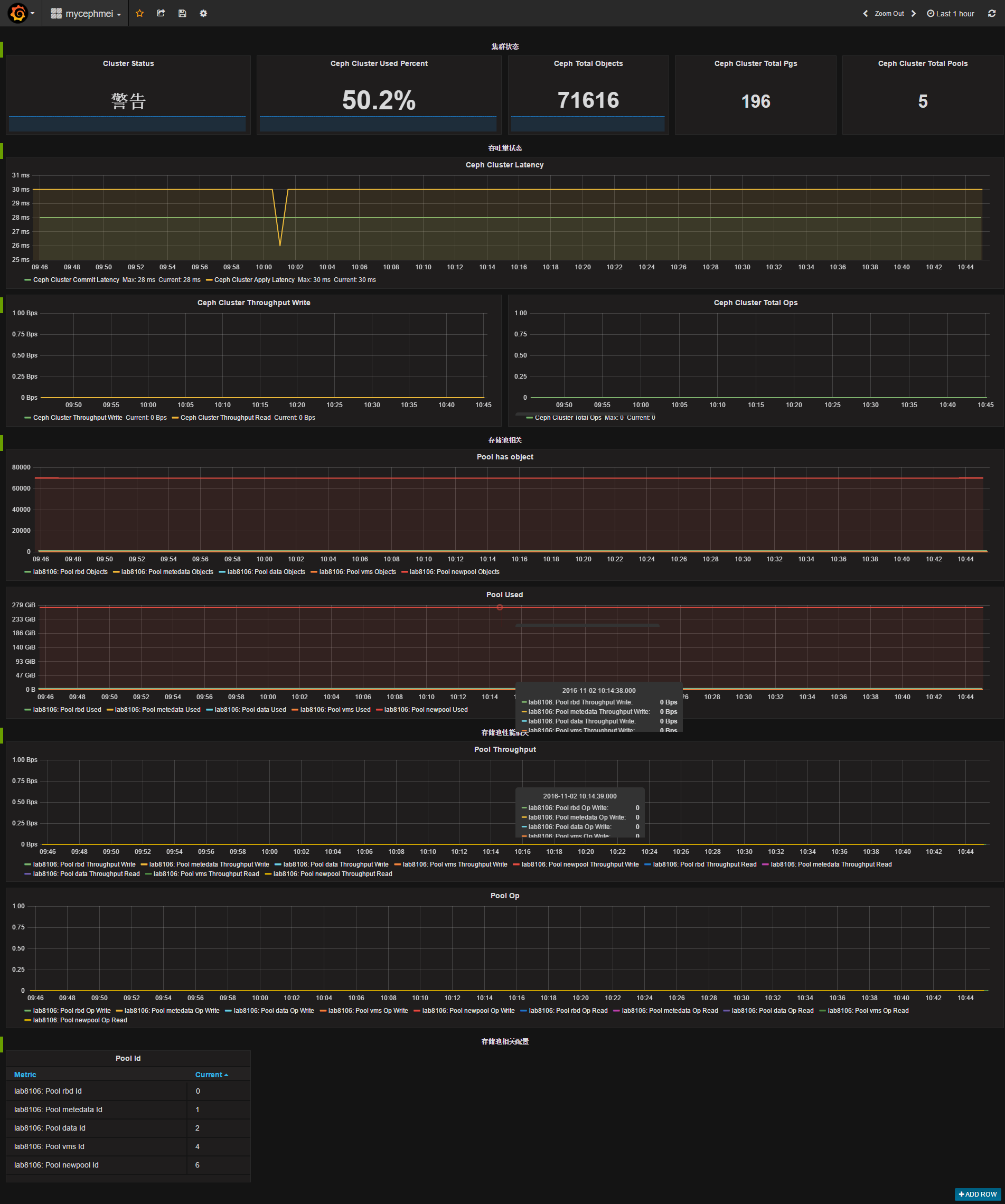Click the 50.2% used percent value

click(x=379, y=100)
